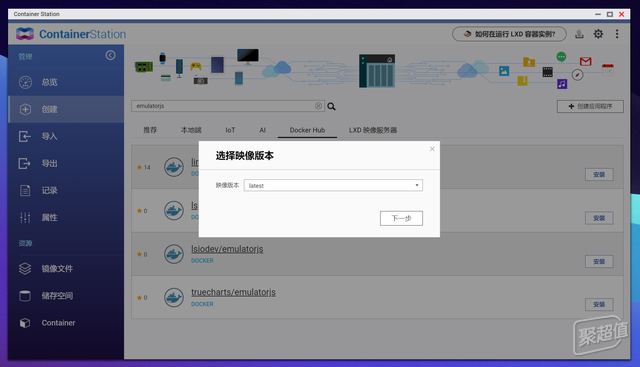Click Docker icon of the 14-star result
Screen dimensions: 640x367
174,167
